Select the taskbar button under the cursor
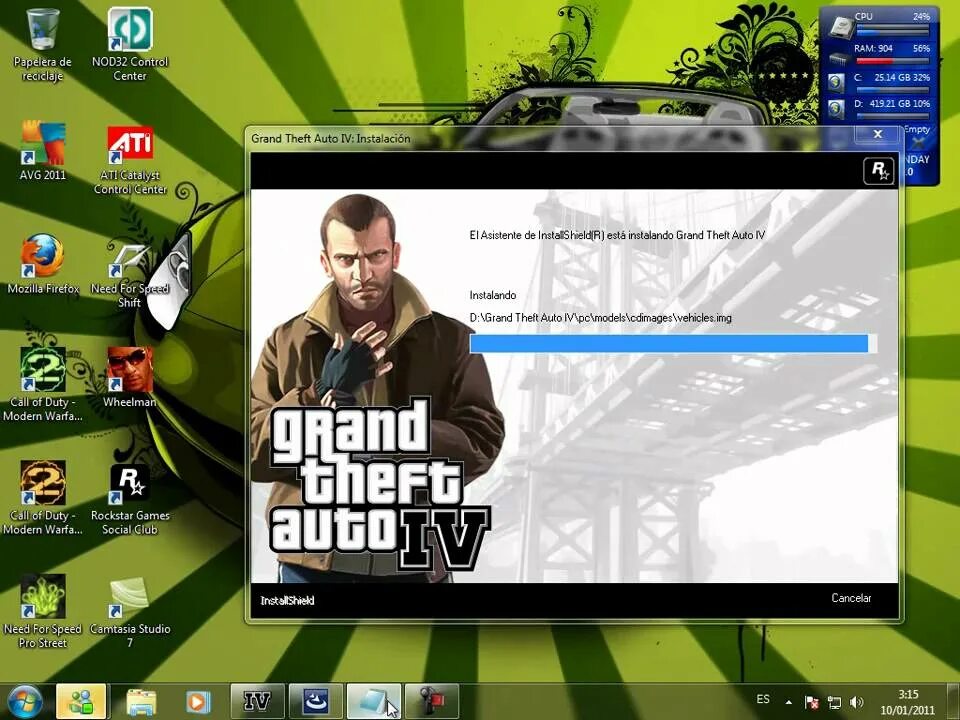Viewport: 960px width, 720px height. coord(373,702)
